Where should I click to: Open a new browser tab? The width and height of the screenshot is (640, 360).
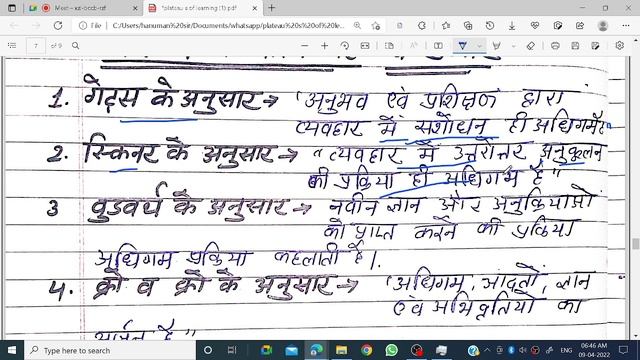tap(271, 8)
